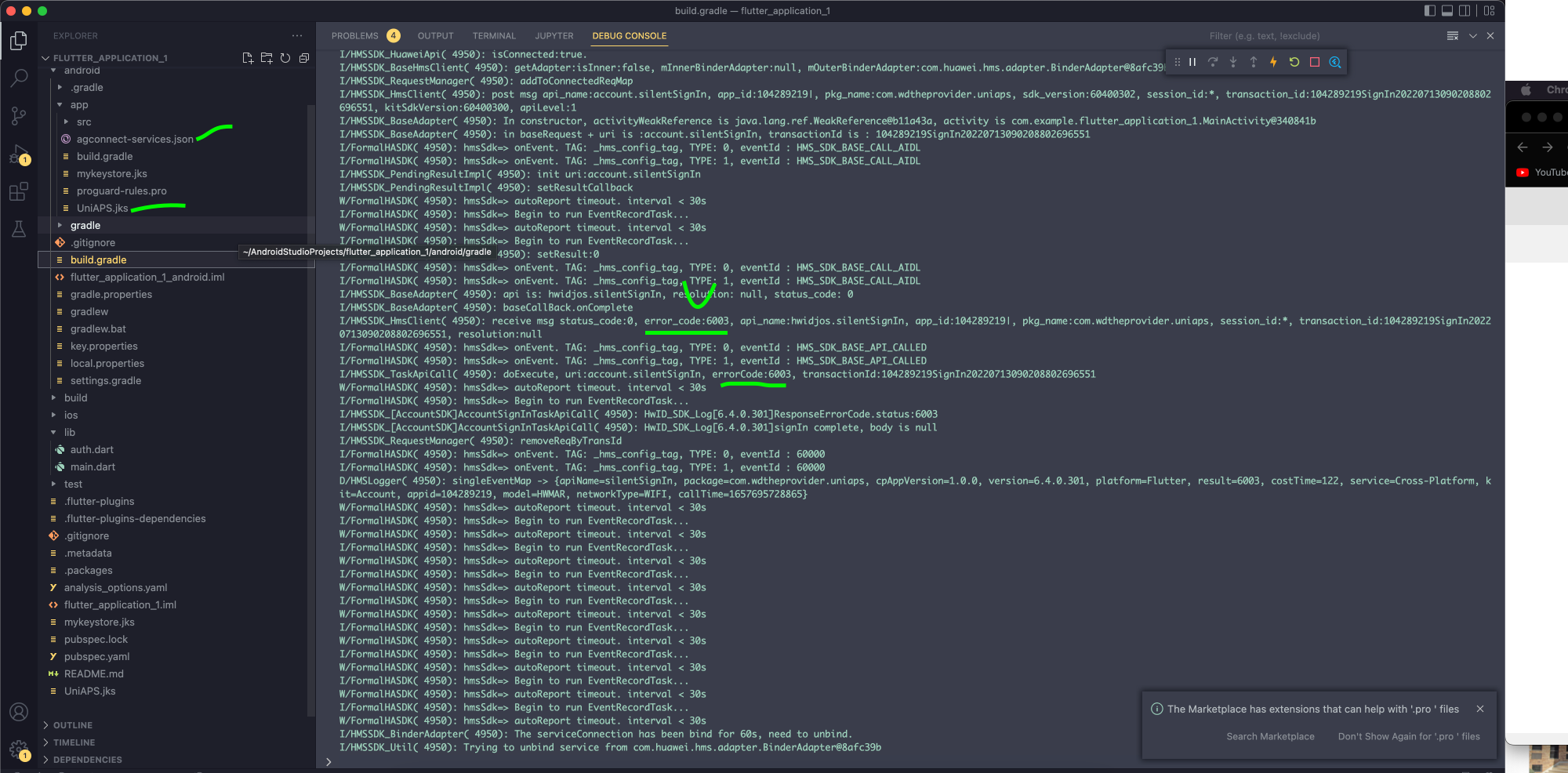Open the Run and Debug view

pos(19,154)
